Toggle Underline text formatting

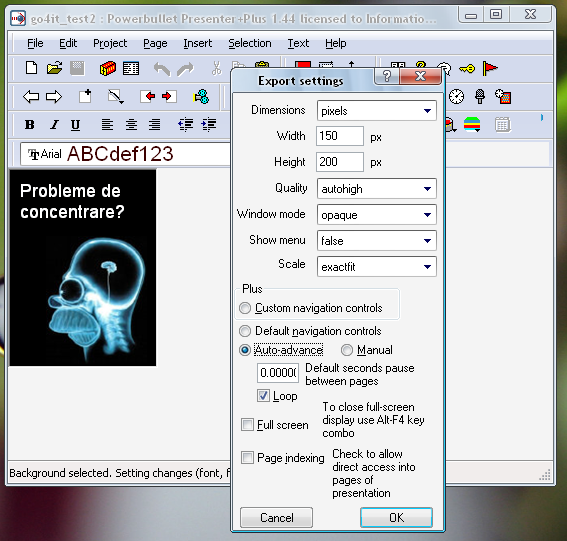pos(75,125)
